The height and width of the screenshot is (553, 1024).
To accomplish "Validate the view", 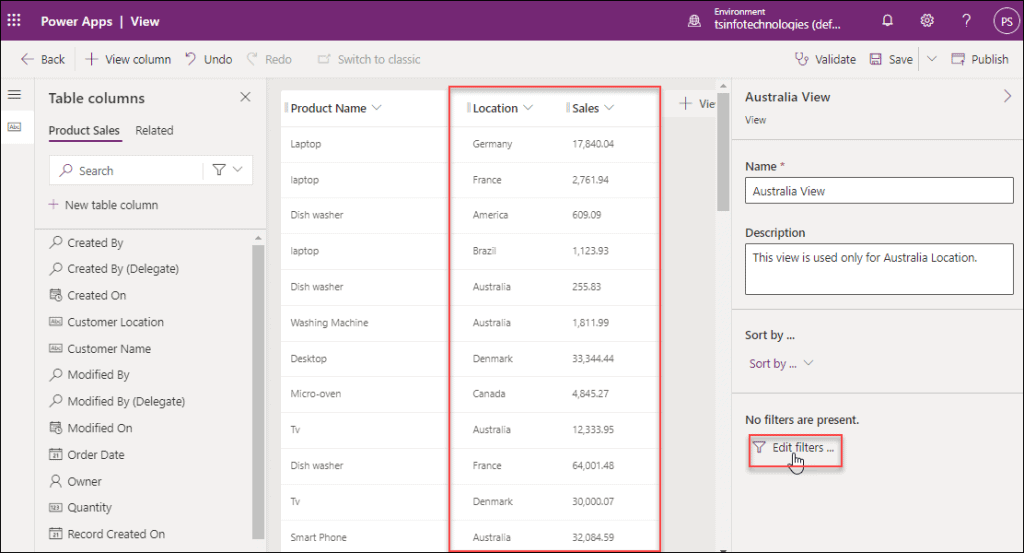I will point(825,59).
